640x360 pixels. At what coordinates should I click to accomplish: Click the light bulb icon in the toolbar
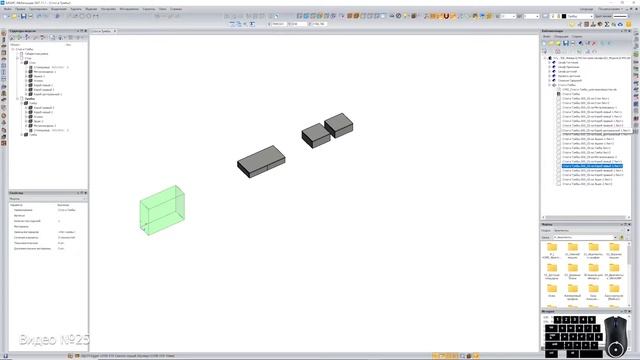pos(405,16)
